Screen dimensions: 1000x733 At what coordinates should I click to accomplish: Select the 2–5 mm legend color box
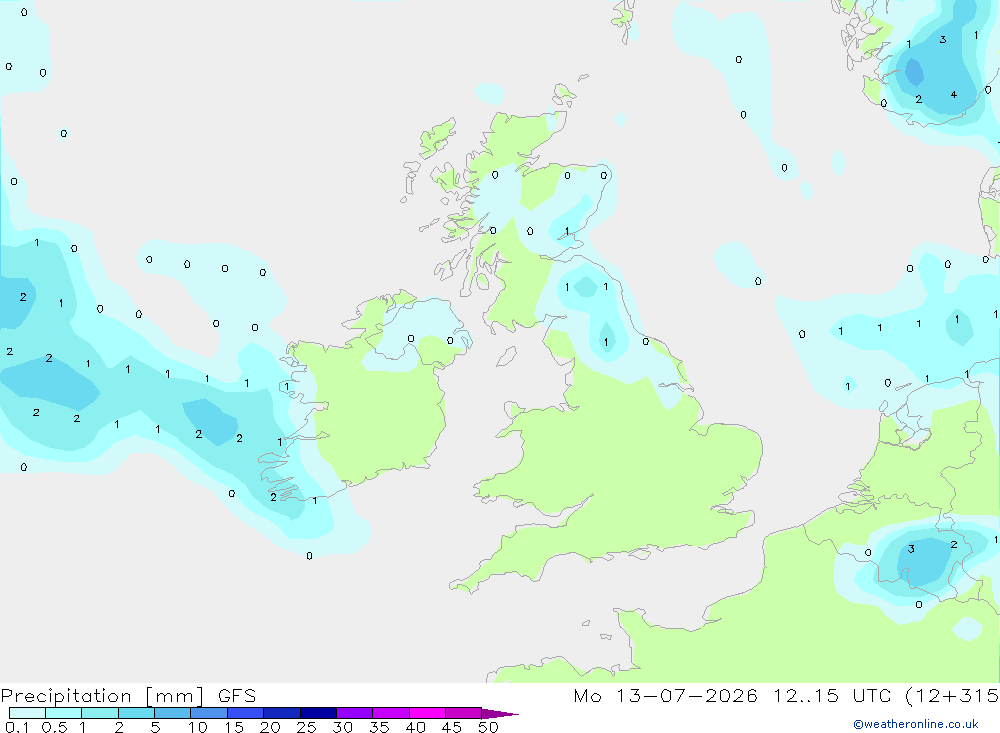136,713
